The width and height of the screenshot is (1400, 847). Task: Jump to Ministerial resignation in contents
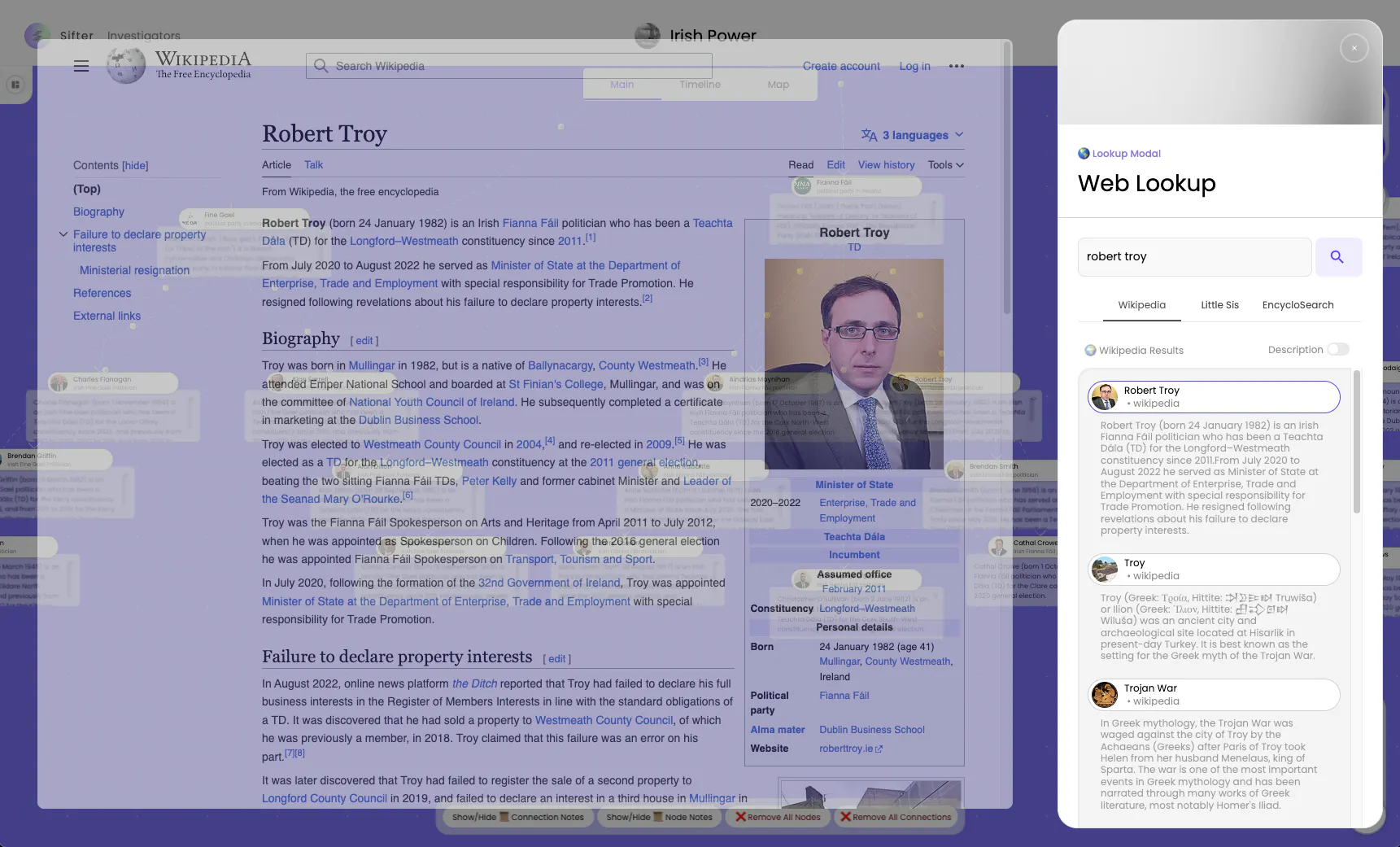(x=134, y=270)
